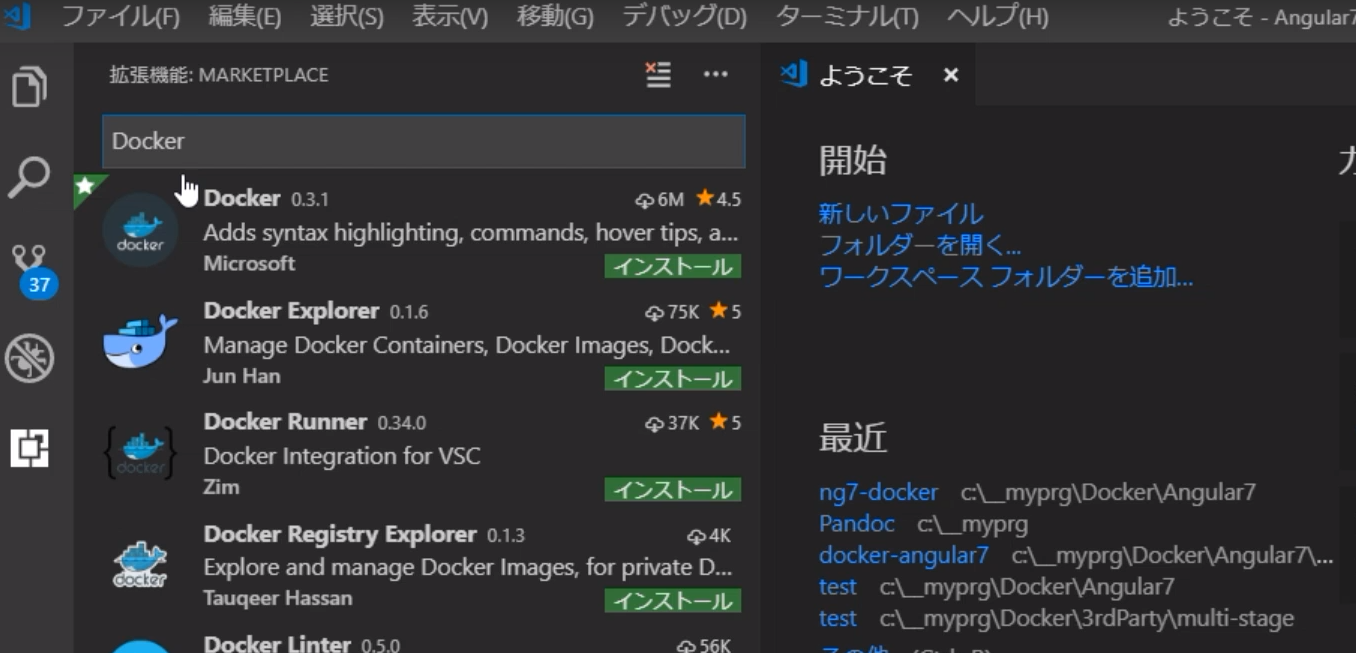Open the 移動(G) menu
Image resolution: width=1356 pixels, height=653 pixels.
tap(555, 17)
